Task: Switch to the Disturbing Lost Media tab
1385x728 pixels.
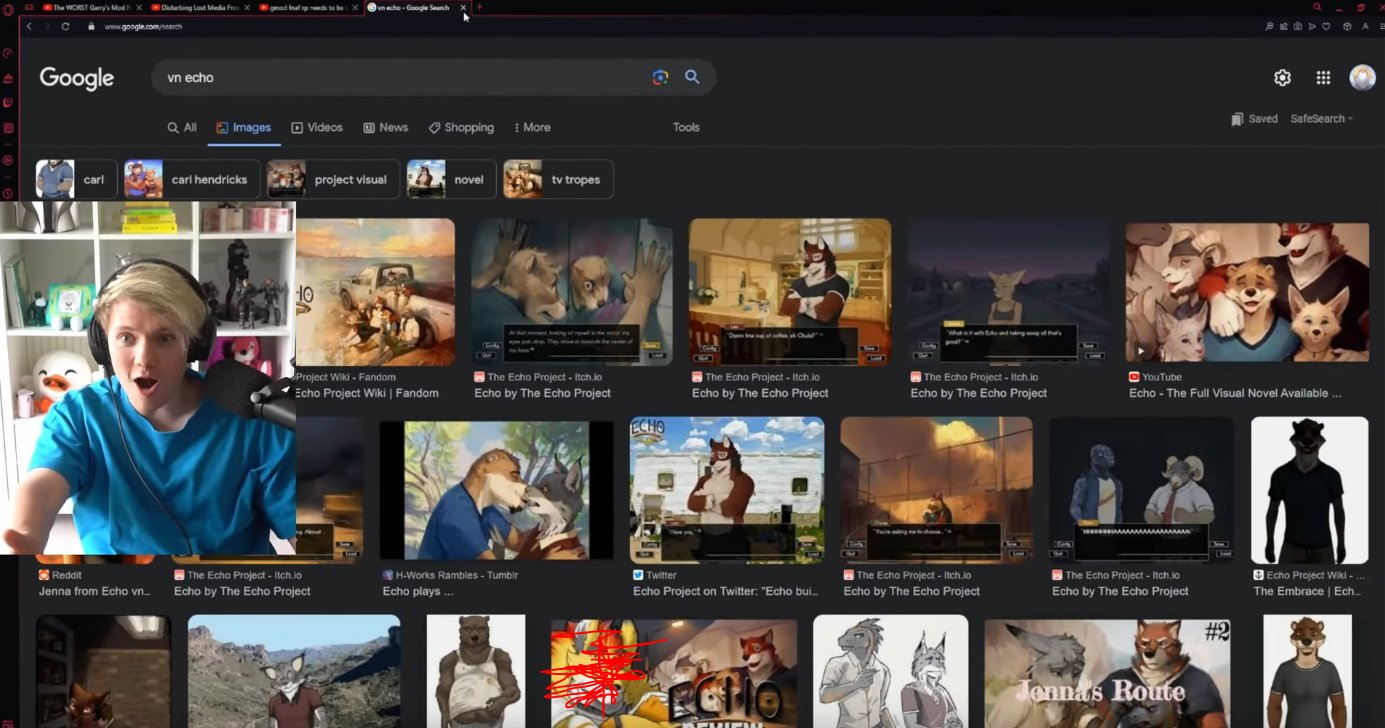Action: tap(198, 7)
